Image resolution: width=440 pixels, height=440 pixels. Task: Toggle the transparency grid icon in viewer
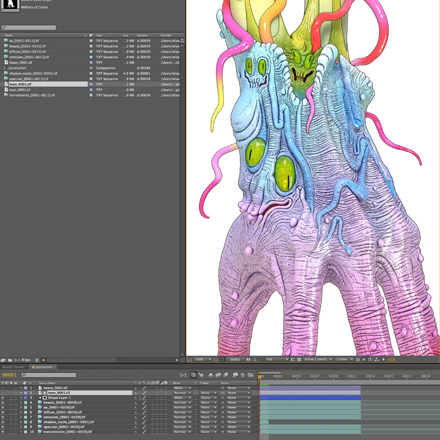[x=299, y=359]
